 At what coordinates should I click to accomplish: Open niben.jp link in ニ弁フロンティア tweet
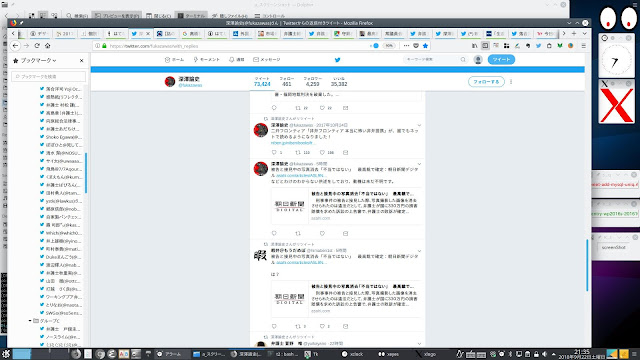click(292, 143)
